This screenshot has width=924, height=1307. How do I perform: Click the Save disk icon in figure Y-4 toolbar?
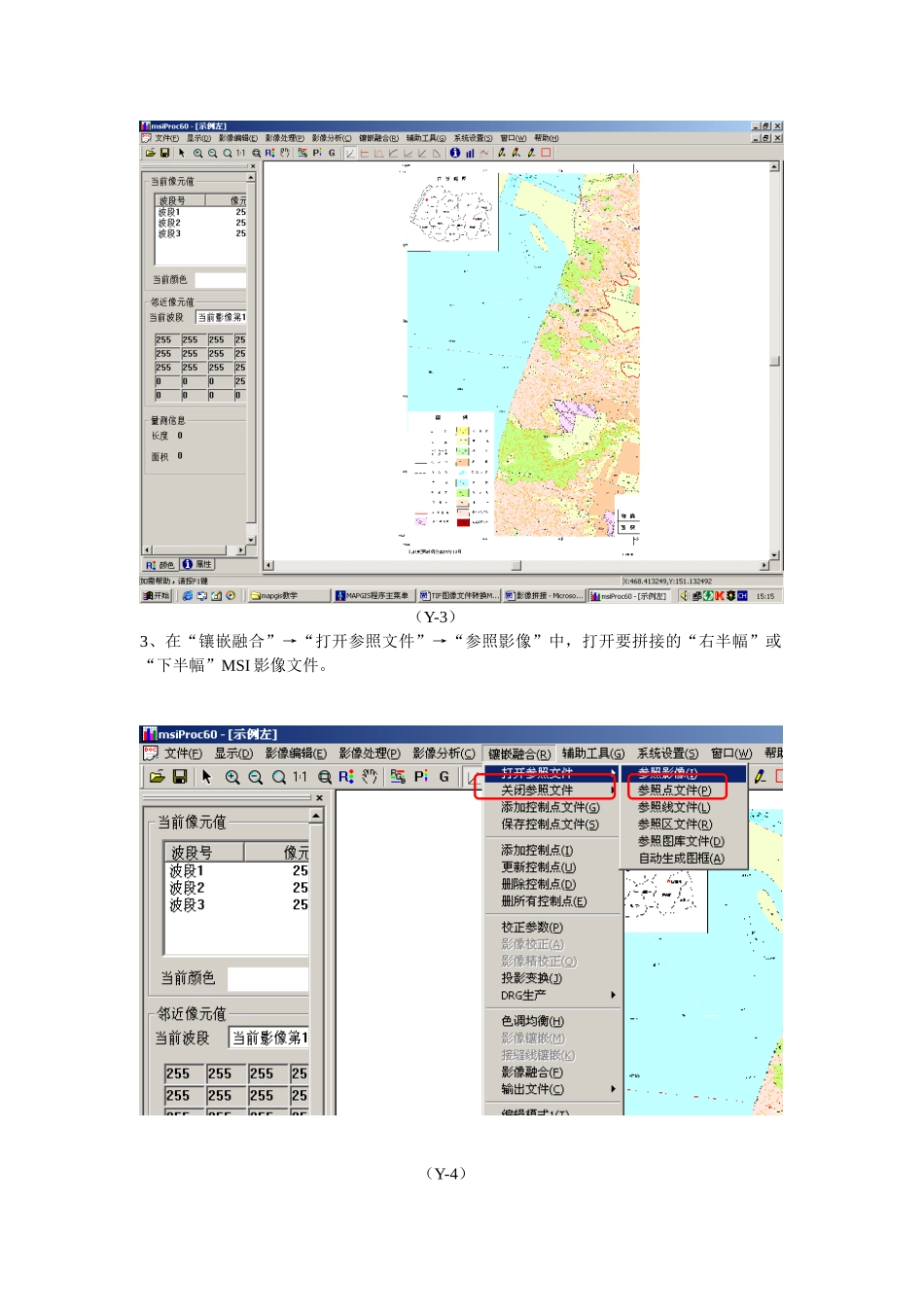[x=180, y=777]
